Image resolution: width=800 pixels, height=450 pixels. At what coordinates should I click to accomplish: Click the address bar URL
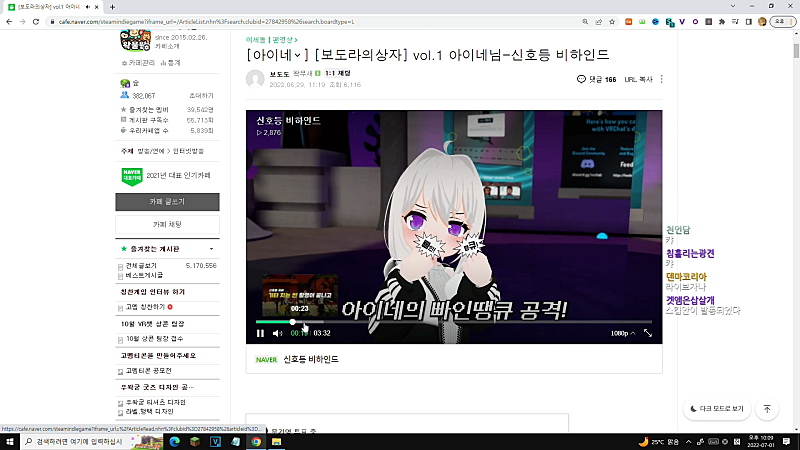click(x=206, y=22)
